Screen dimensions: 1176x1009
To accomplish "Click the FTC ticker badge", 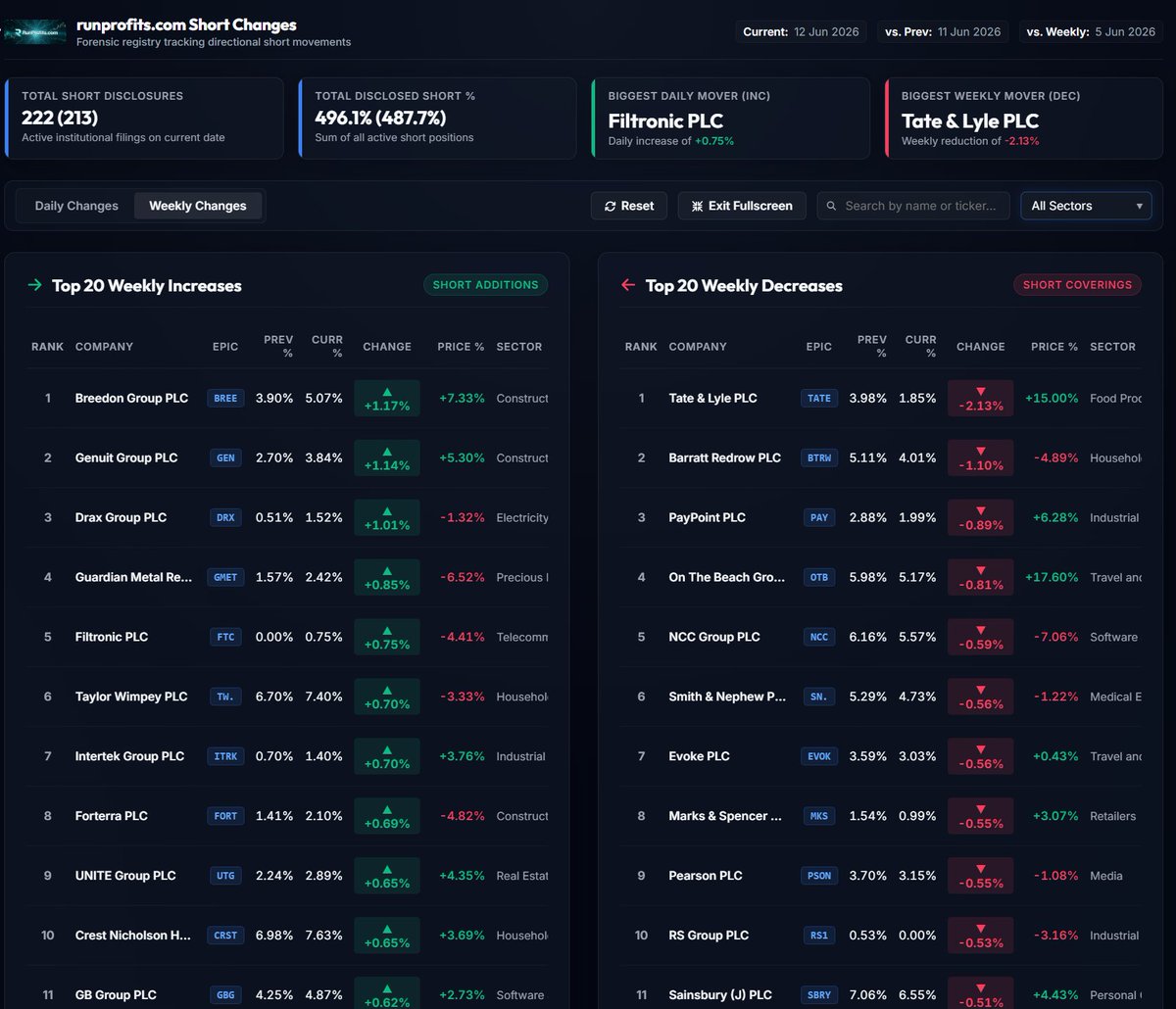I will click(x=225, y=637).
